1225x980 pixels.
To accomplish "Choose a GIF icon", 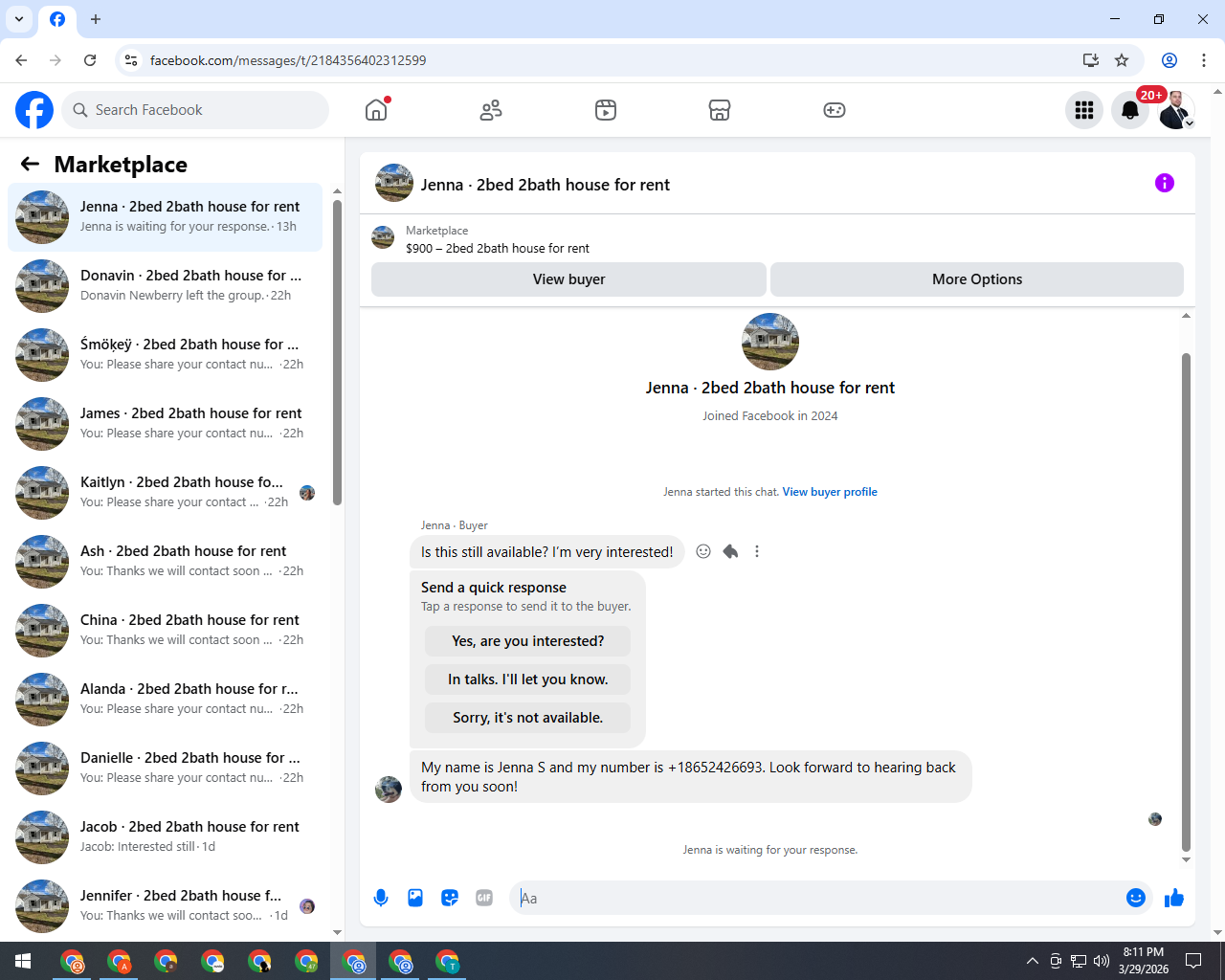I will (484, 898).
